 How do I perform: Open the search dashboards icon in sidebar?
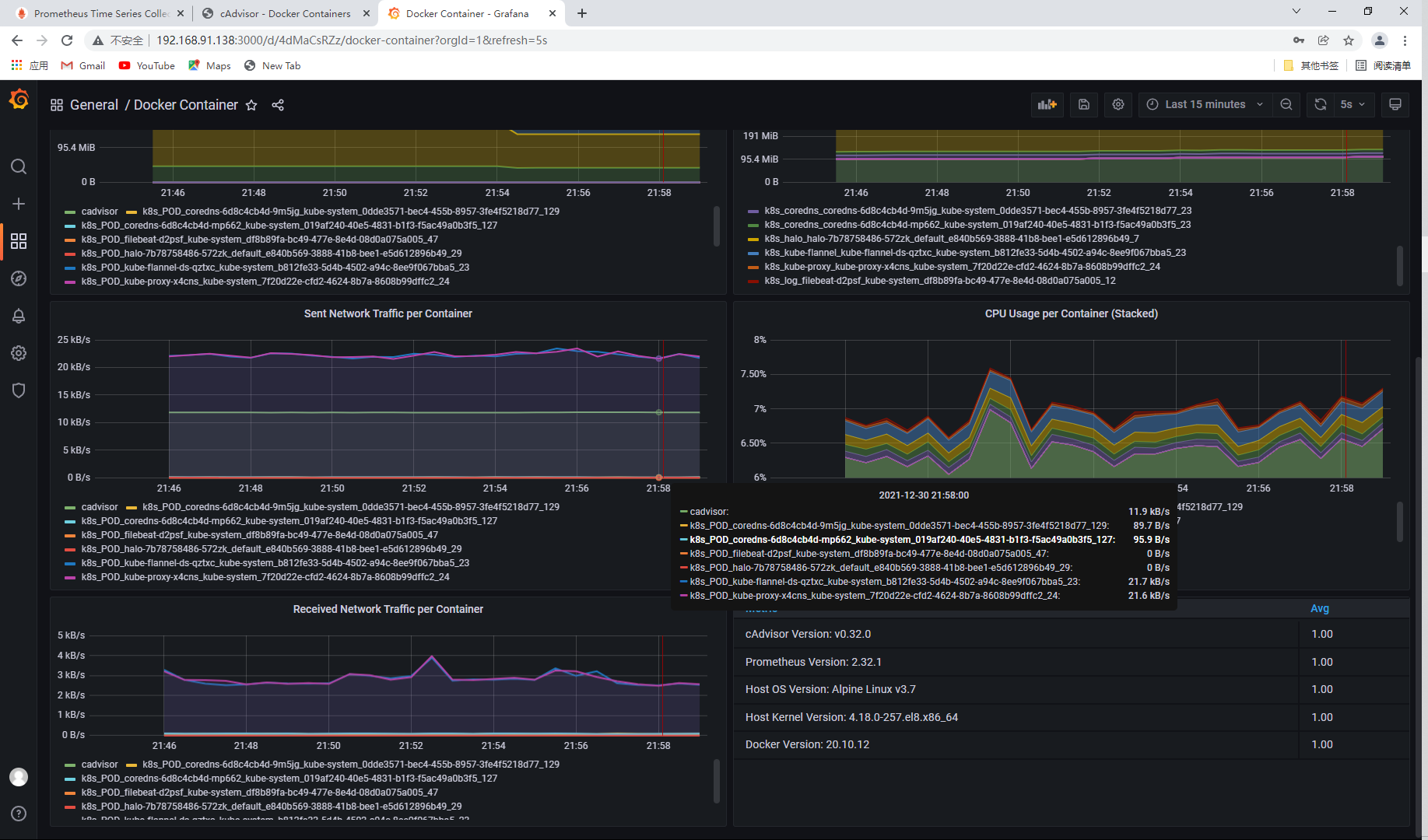pos(19,166)
